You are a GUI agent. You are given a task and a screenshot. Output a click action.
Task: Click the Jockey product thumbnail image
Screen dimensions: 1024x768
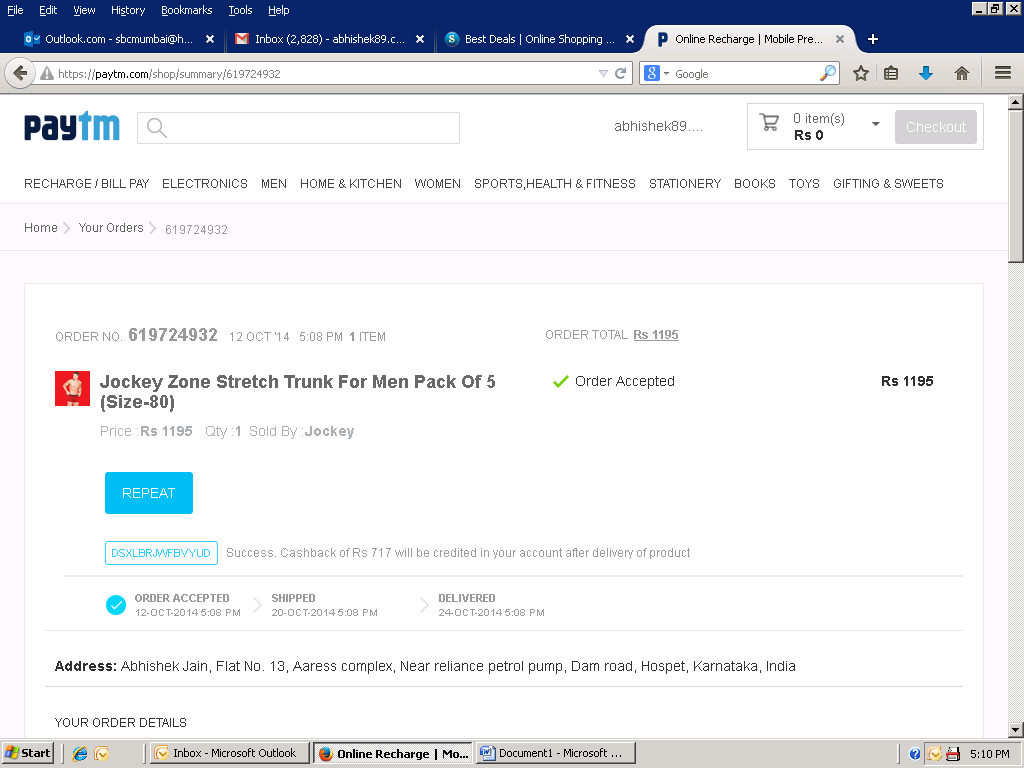(x=72, y=389)
